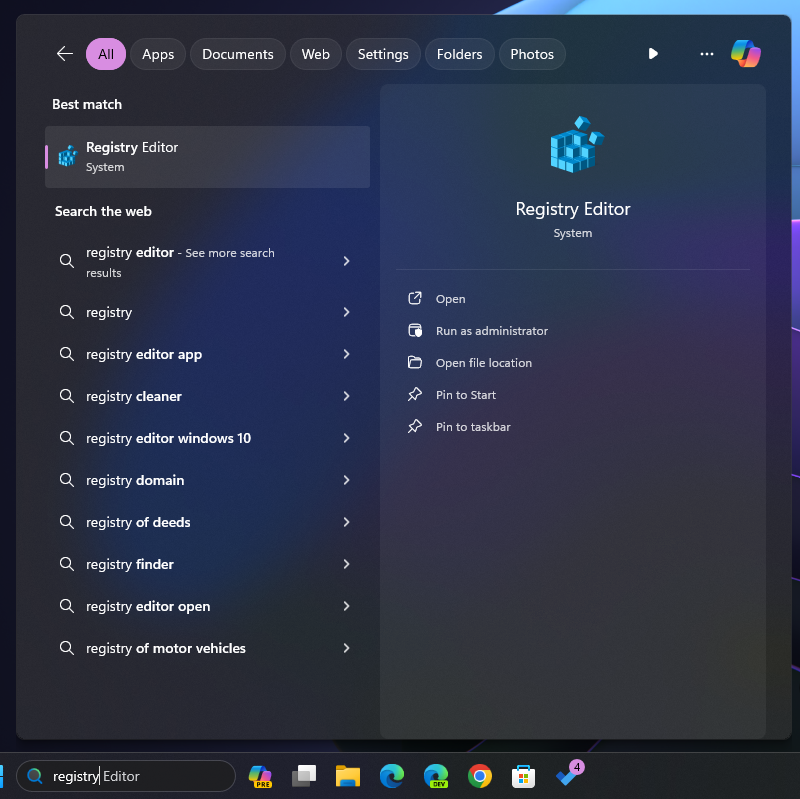
Task: Choose Pin to Start
Action: point(465,395)
